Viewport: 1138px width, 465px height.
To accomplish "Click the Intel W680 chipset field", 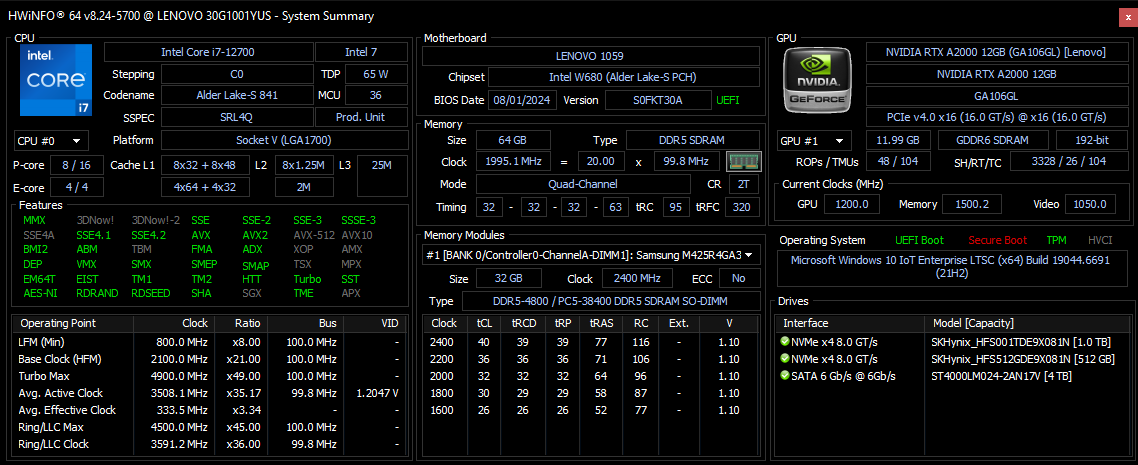I will point(623,78).
